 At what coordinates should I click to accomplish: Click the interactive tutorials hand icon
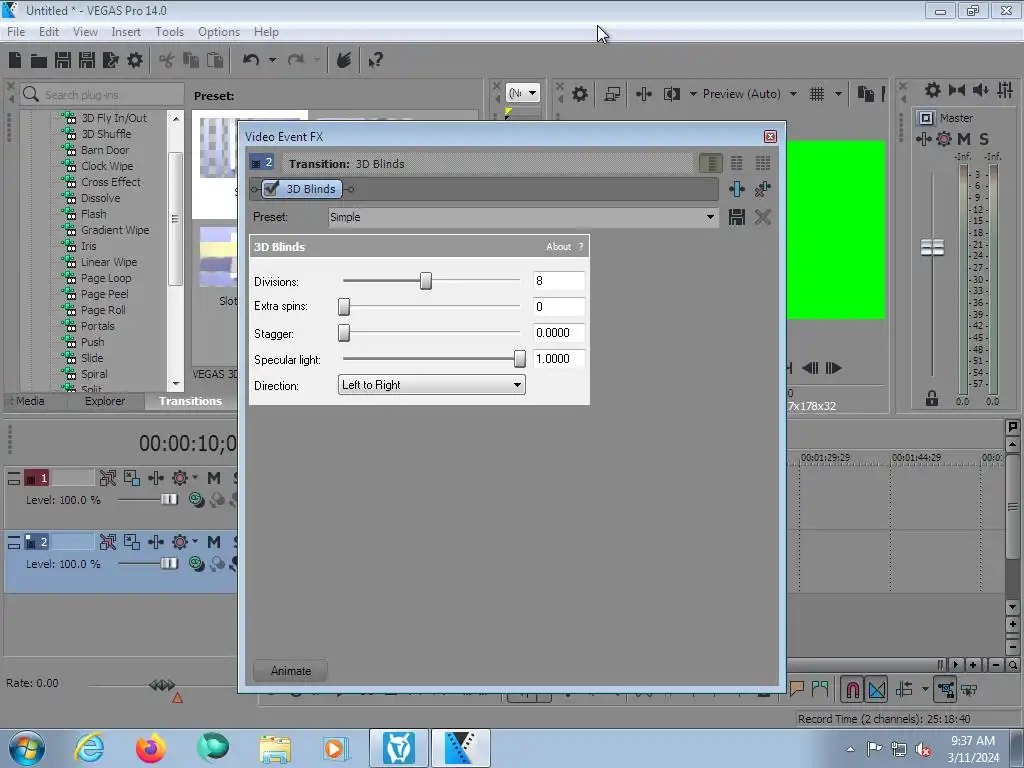(344, 60)
